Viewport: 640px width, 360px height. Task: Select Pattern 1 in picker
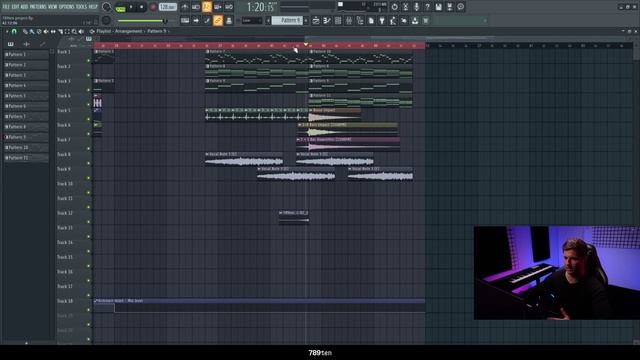[x=26, y=54]
